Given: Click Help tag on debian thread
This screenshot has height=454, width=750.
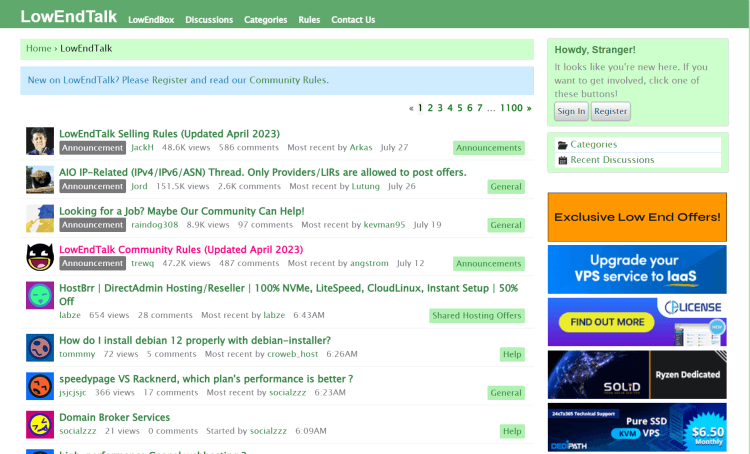Looking at the screenshot, I should [512, 354].
